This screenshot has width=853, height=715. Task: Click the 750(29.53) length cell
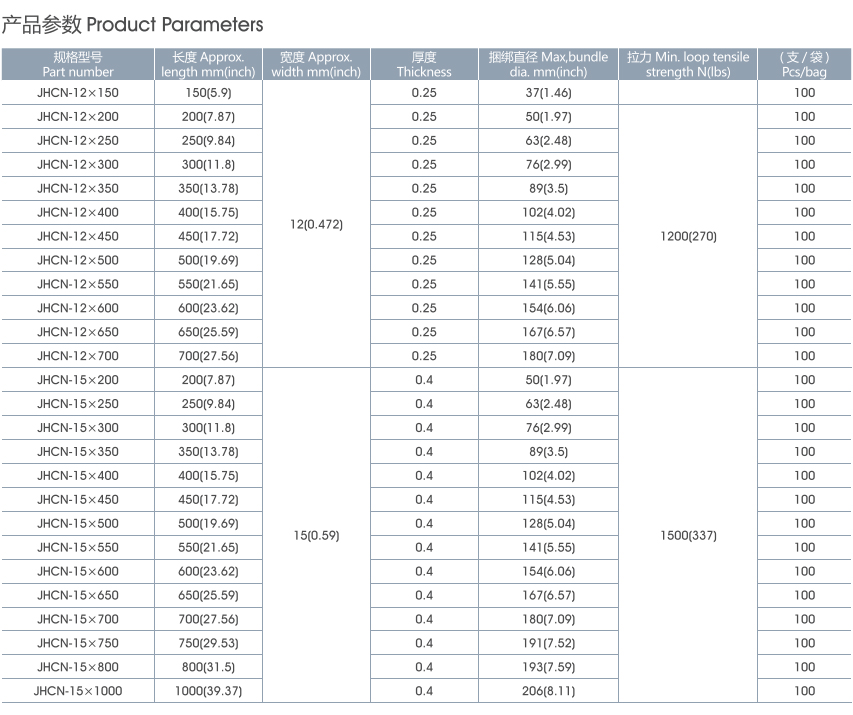tap(208, 643)
